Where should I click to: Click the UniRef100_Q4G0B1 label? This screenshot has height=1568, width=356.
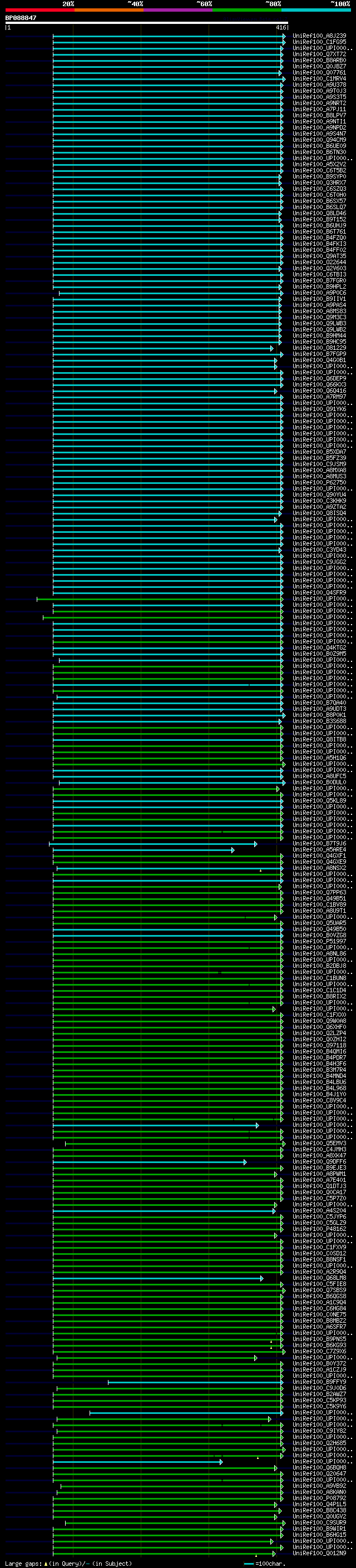[x=319, y=360]
